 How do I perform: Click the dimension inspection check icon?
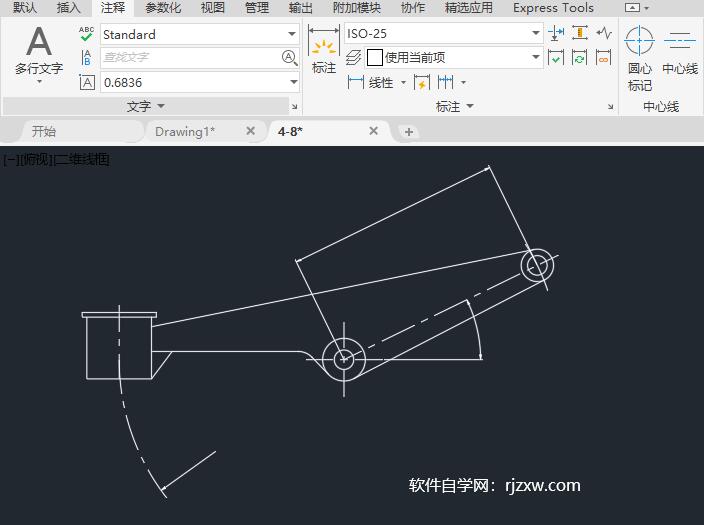[x=556, y=57]
